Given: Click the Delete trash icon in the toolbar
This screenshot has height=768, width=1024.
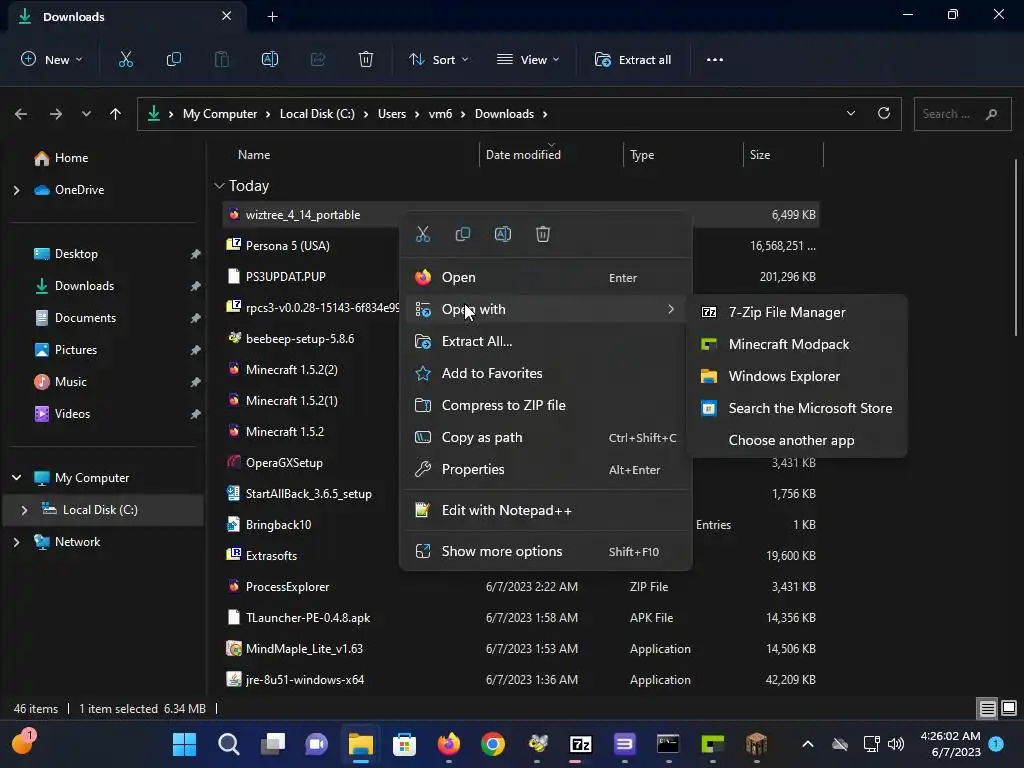Looking at the screenshot, I should 366,59.
